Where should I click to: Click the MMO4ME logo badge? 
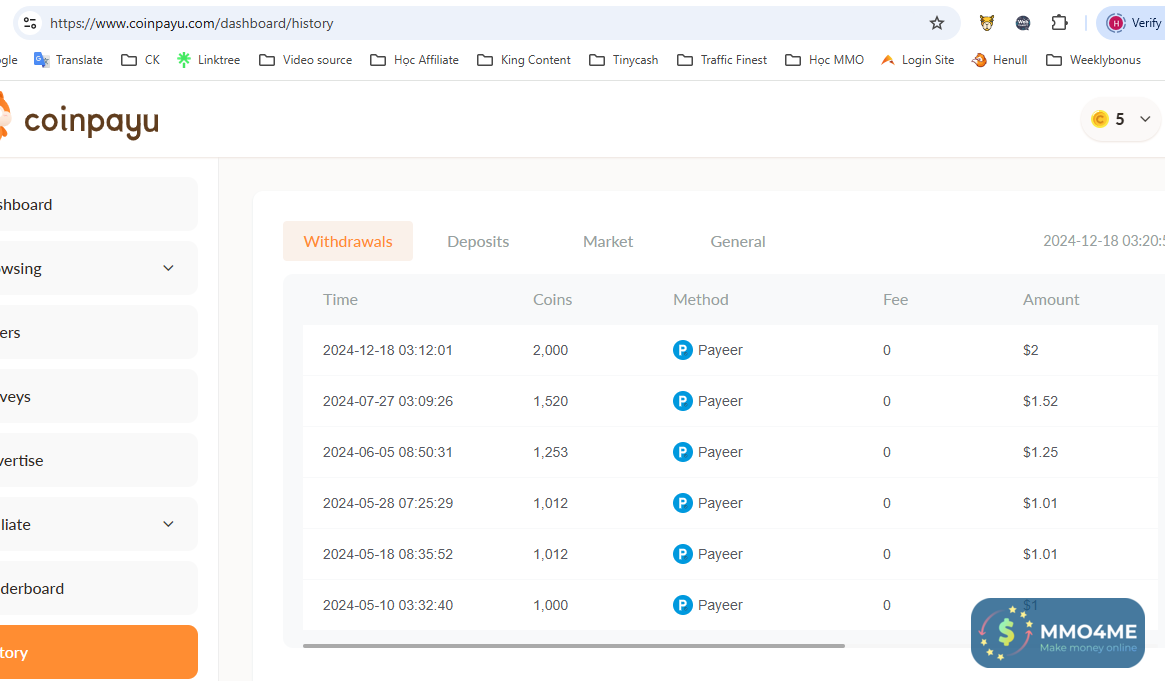tap(1057, 633)
